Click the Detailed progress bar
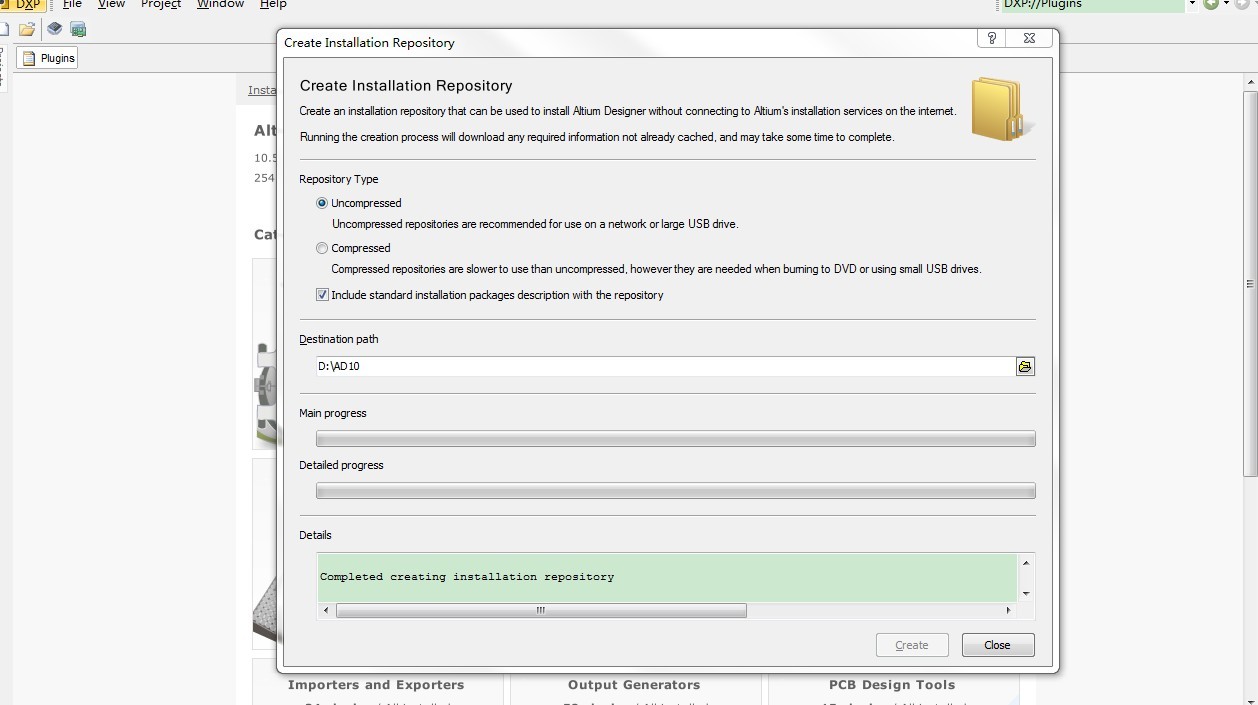This screenshot has height=705, width=1258. point(675,491)
